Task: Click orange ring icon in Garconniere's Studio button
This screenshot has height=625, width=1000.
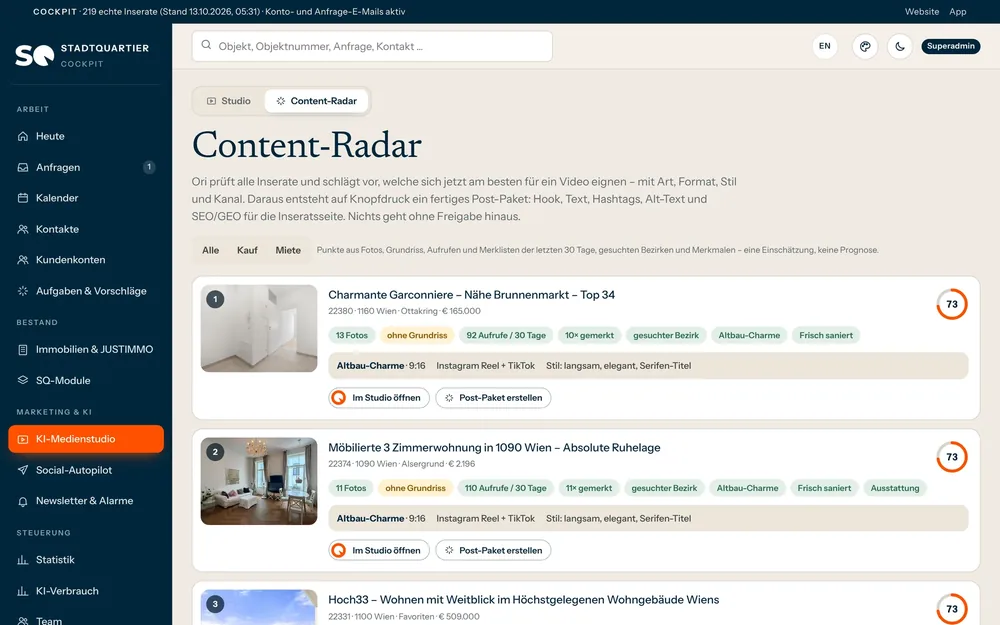Action: [x=339, y=398]
